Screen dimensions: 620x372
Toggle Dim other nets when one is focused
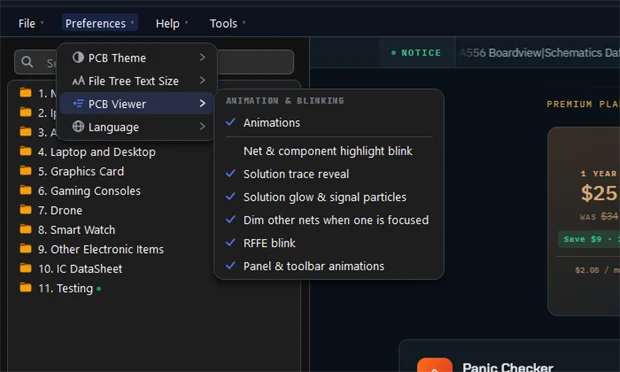[x=329, y=220]
